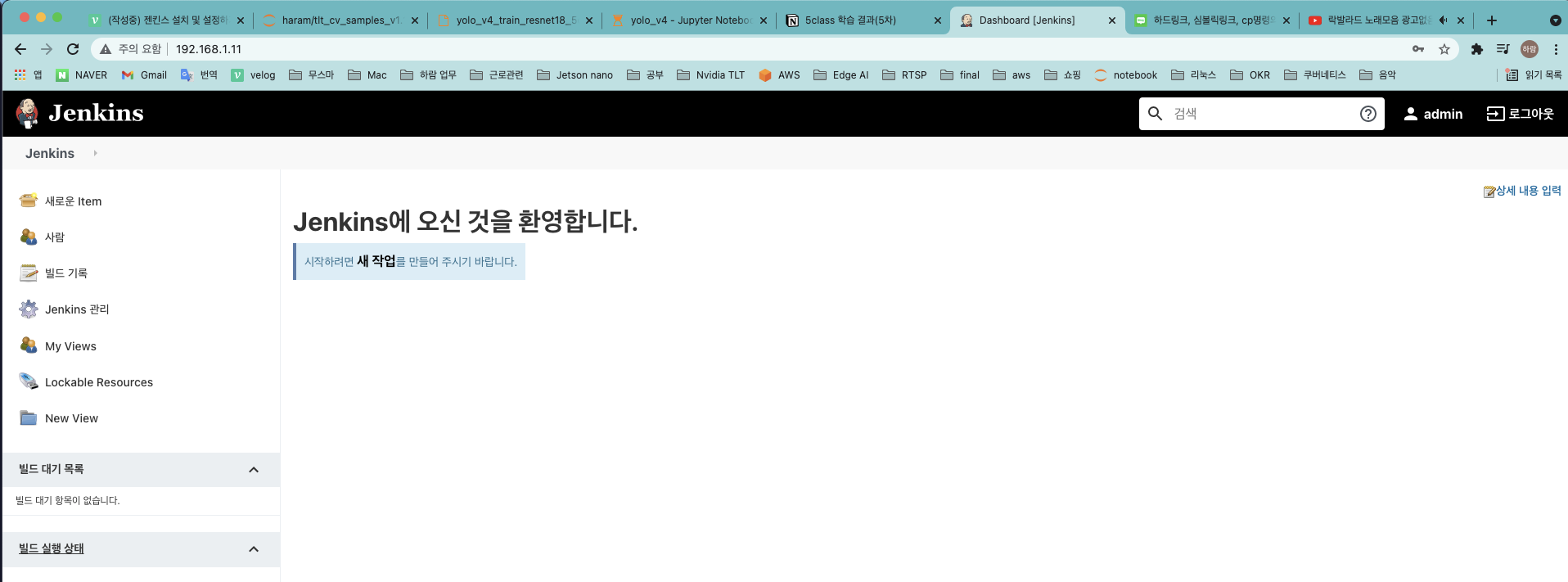
Task: Open the tab search dropdown arrow
Action: tap(1556, 20)
